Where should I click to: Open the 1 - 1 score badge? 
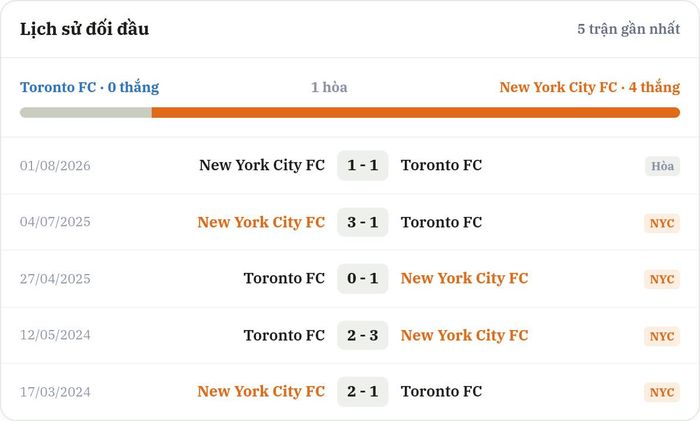pyautogui.click(x=362, y=166)
